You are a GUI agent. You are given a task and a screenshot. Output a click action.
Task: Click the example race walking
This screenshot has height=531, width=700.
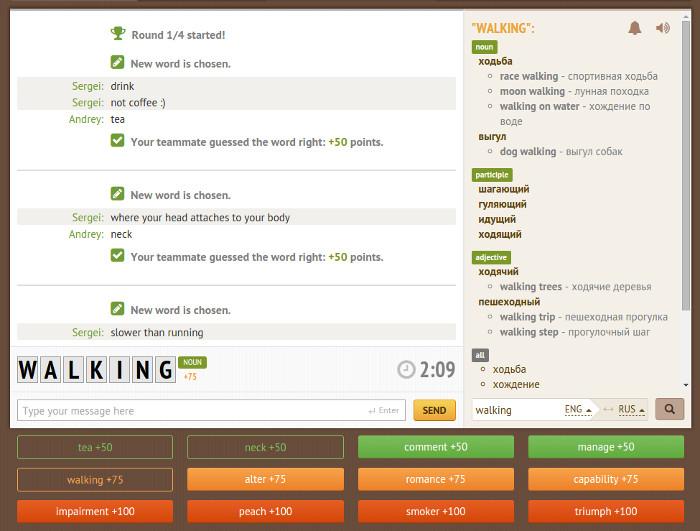pos(529,76)
